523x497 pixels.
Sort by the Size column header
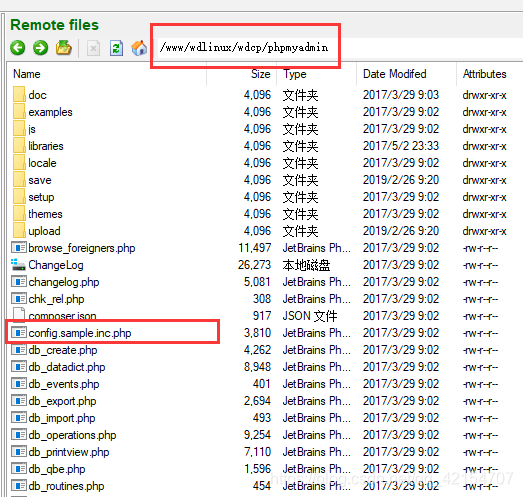(x=261, y=74)
